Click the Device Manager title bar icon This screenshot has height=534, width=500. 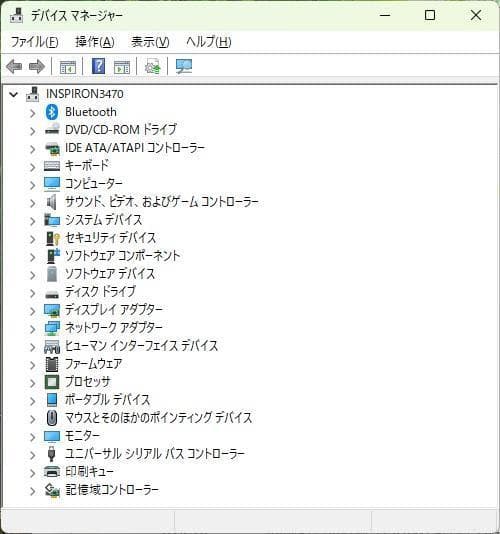click(16, 15)
